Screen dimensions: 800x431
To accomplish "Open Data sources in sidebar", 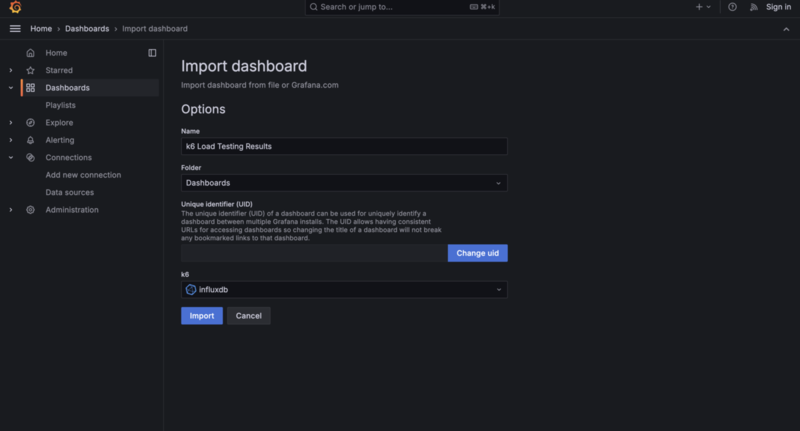I will 69,192.
